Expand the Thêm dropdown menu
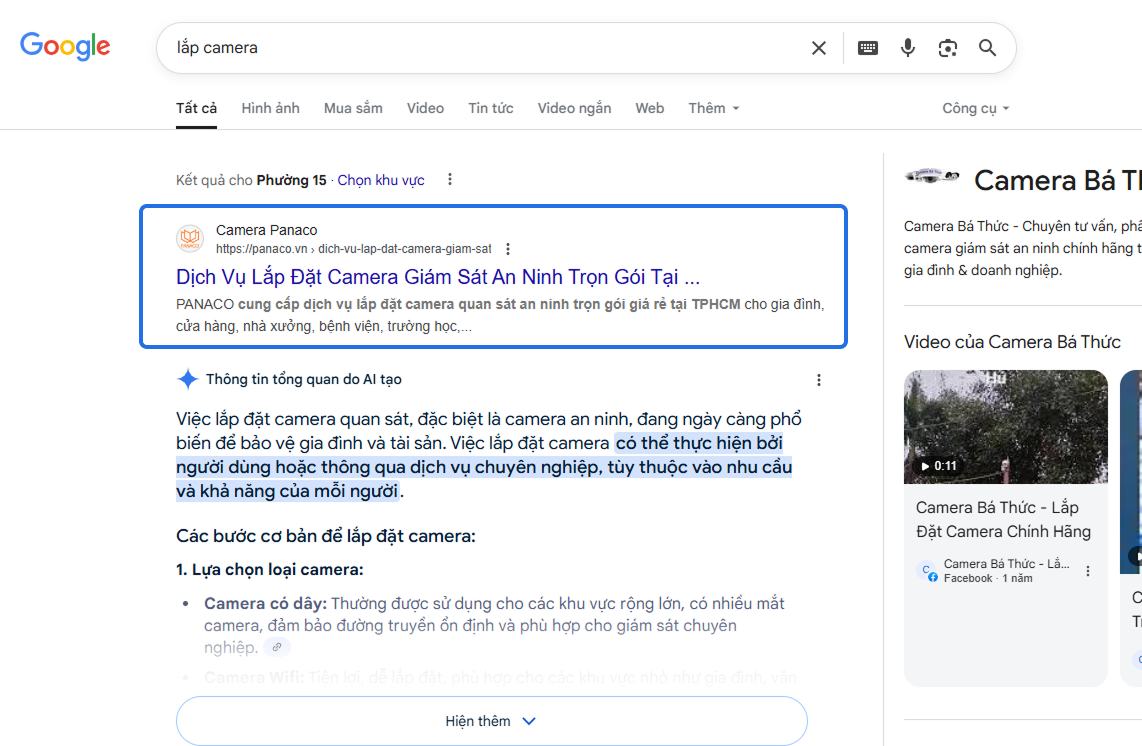This screenshot has width=1142, height=746. click(x=714, y=109)
